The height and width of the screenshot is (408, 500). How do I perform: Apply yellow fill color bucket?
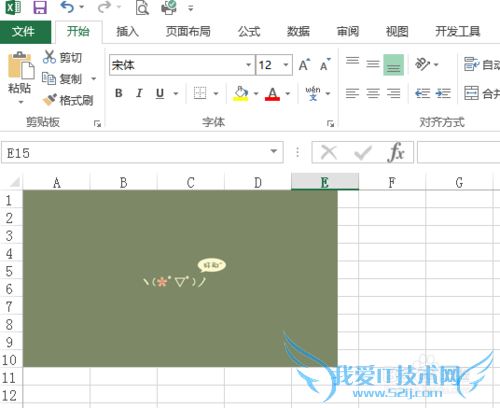(x=241, y=93)
